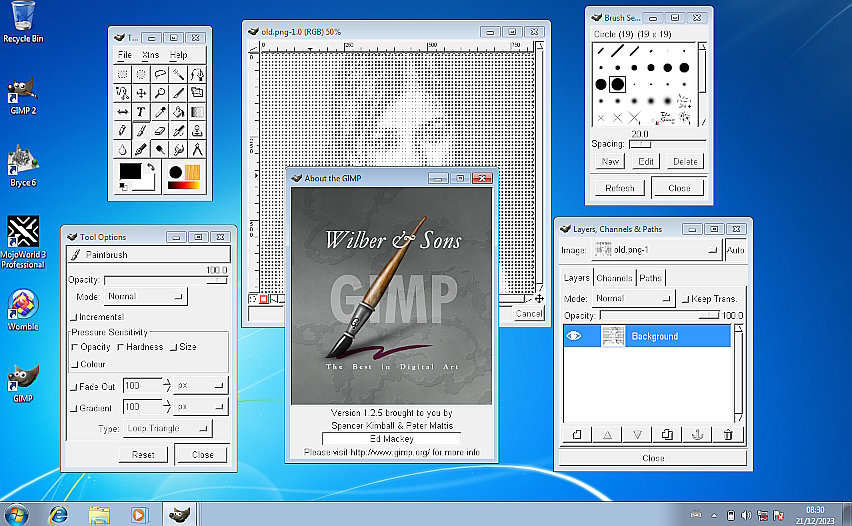Image resolution: width=852 pixels, height=526 pixels.
Task: Tick the Fade Out checkbox
Action: tap(74, 386)
